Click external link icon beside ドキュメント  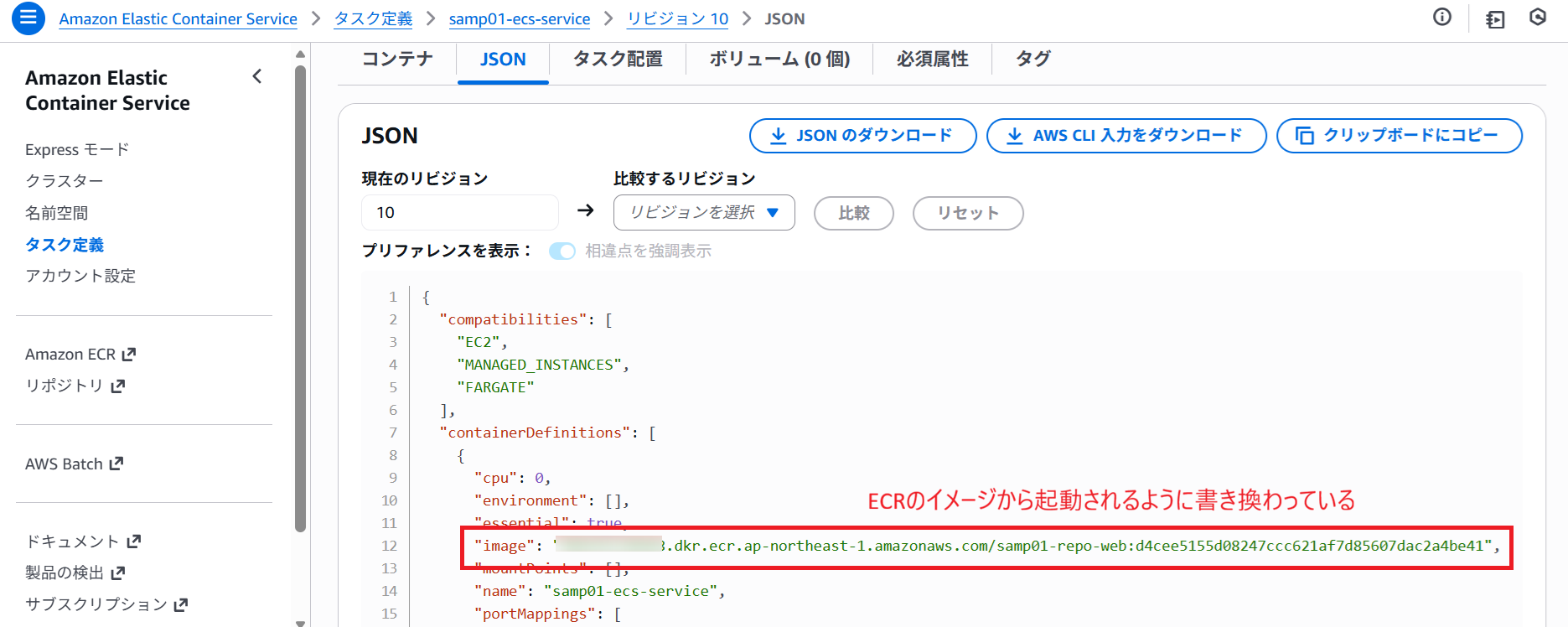tap(133, 541)
